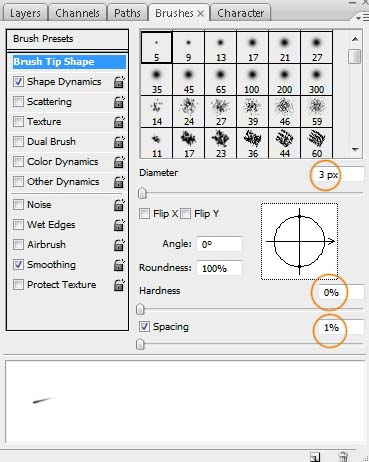Screen dimensions: 369x462
Task: Select the chalk 11 brush preset
Action: [156, 143]
